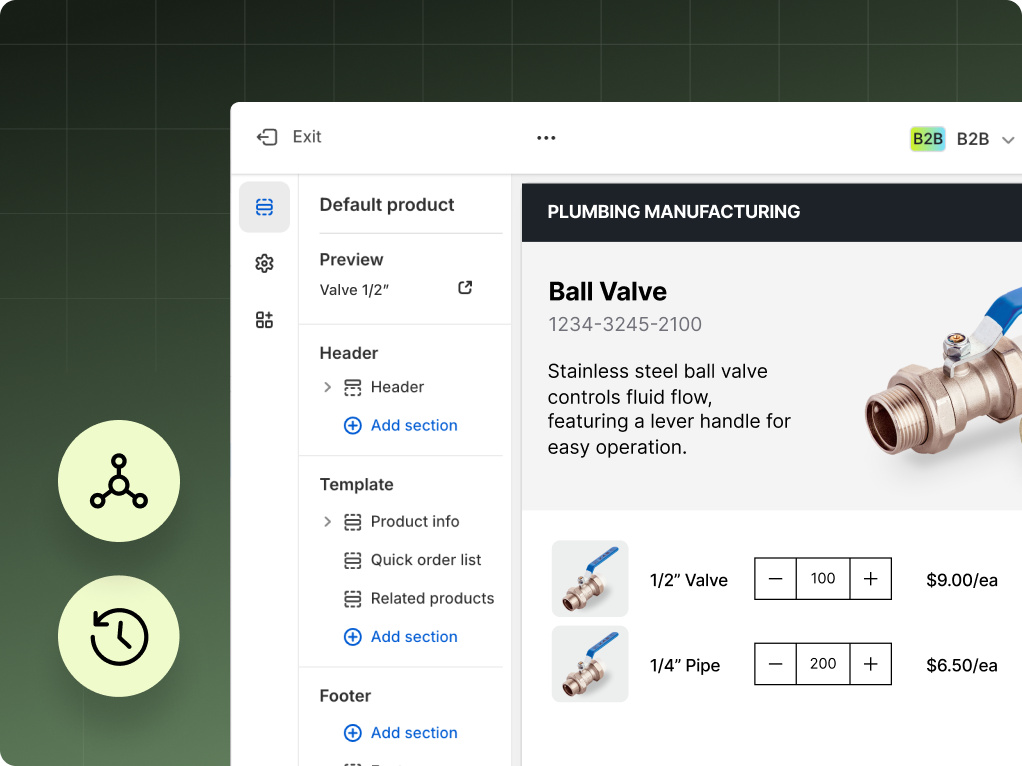Click the Valve 1/2″ preview text
Image resolution: width=1022 pixels, height=766 pixels.
pyautogui.click(x=354, y=290)
